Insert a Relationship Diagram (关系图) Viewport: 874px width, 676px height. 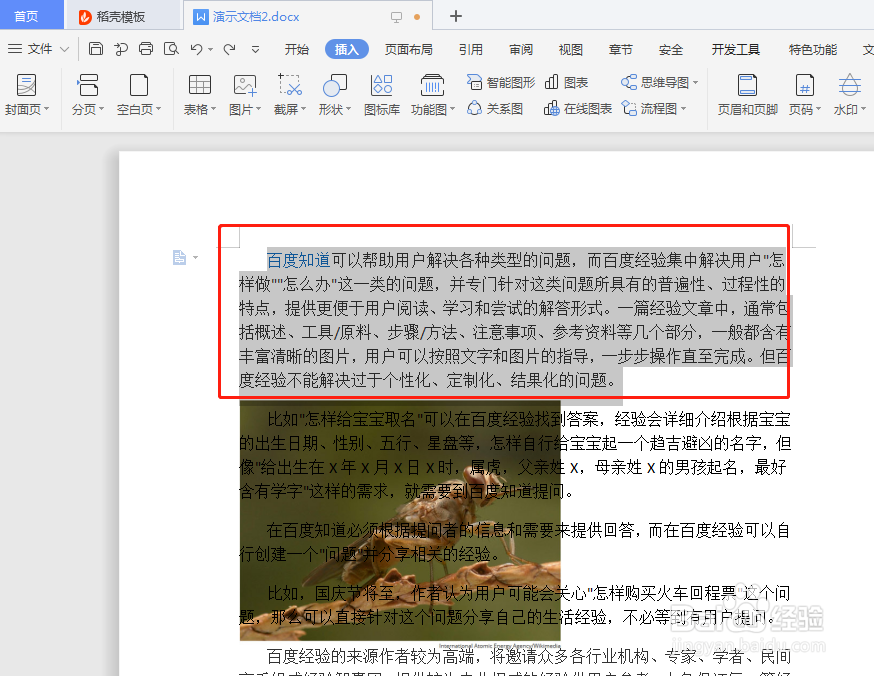coord(495,108)
